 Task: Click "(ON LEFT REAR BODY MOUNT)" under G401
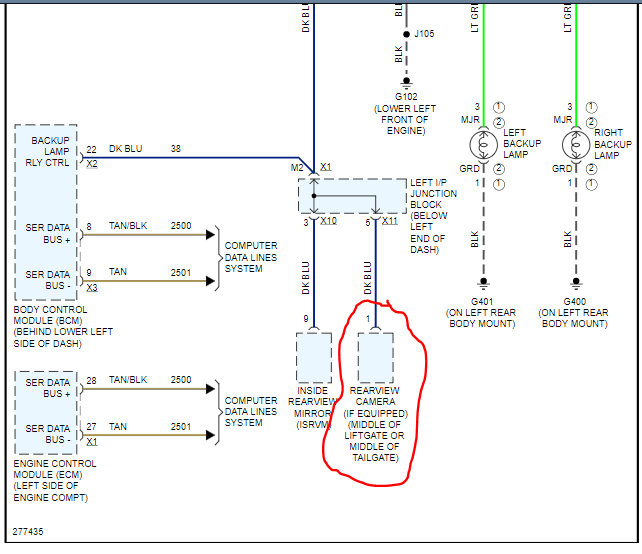tap(481, 318)
